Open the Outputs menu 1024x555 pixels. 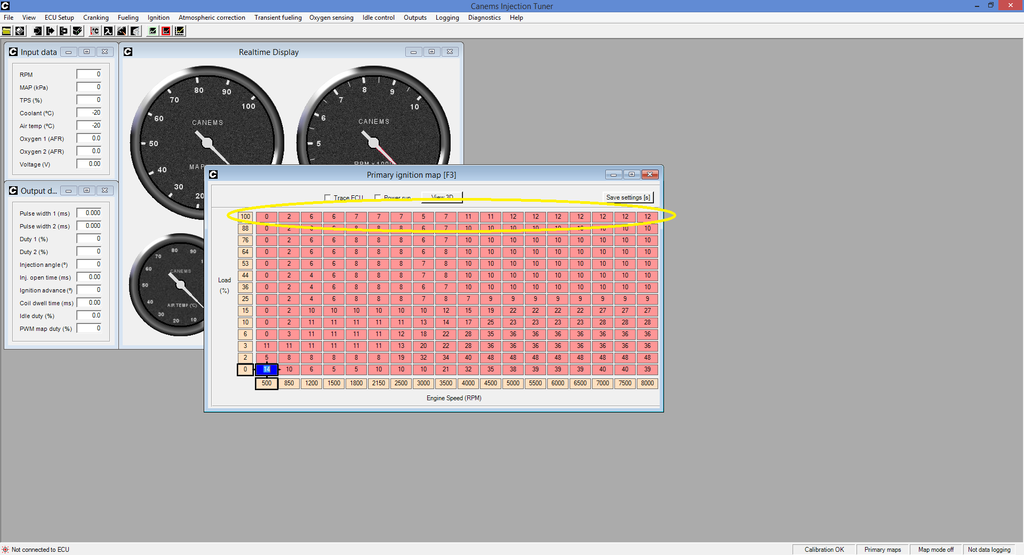coord(415,18)
